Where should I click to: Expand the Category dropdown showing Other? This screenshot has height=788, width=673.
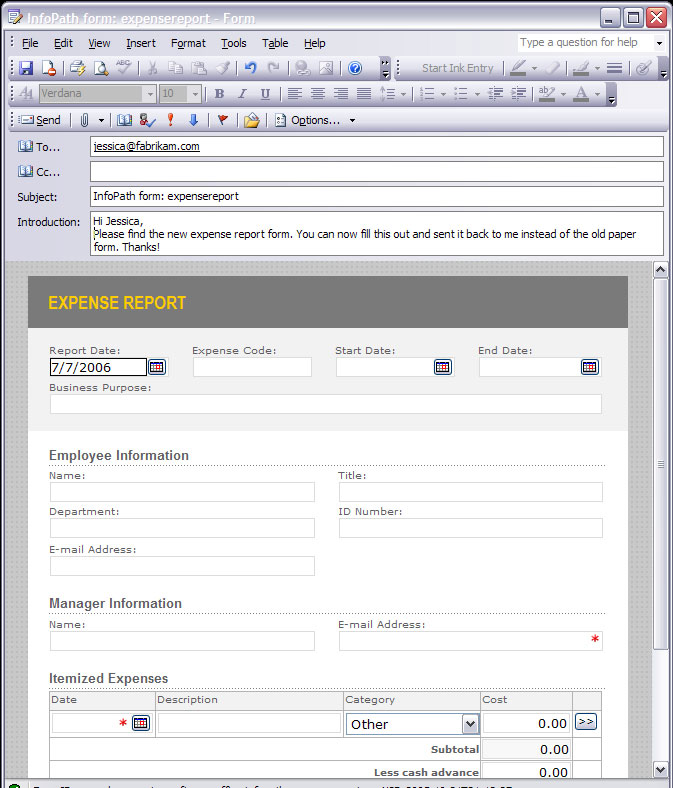[470, 724]
